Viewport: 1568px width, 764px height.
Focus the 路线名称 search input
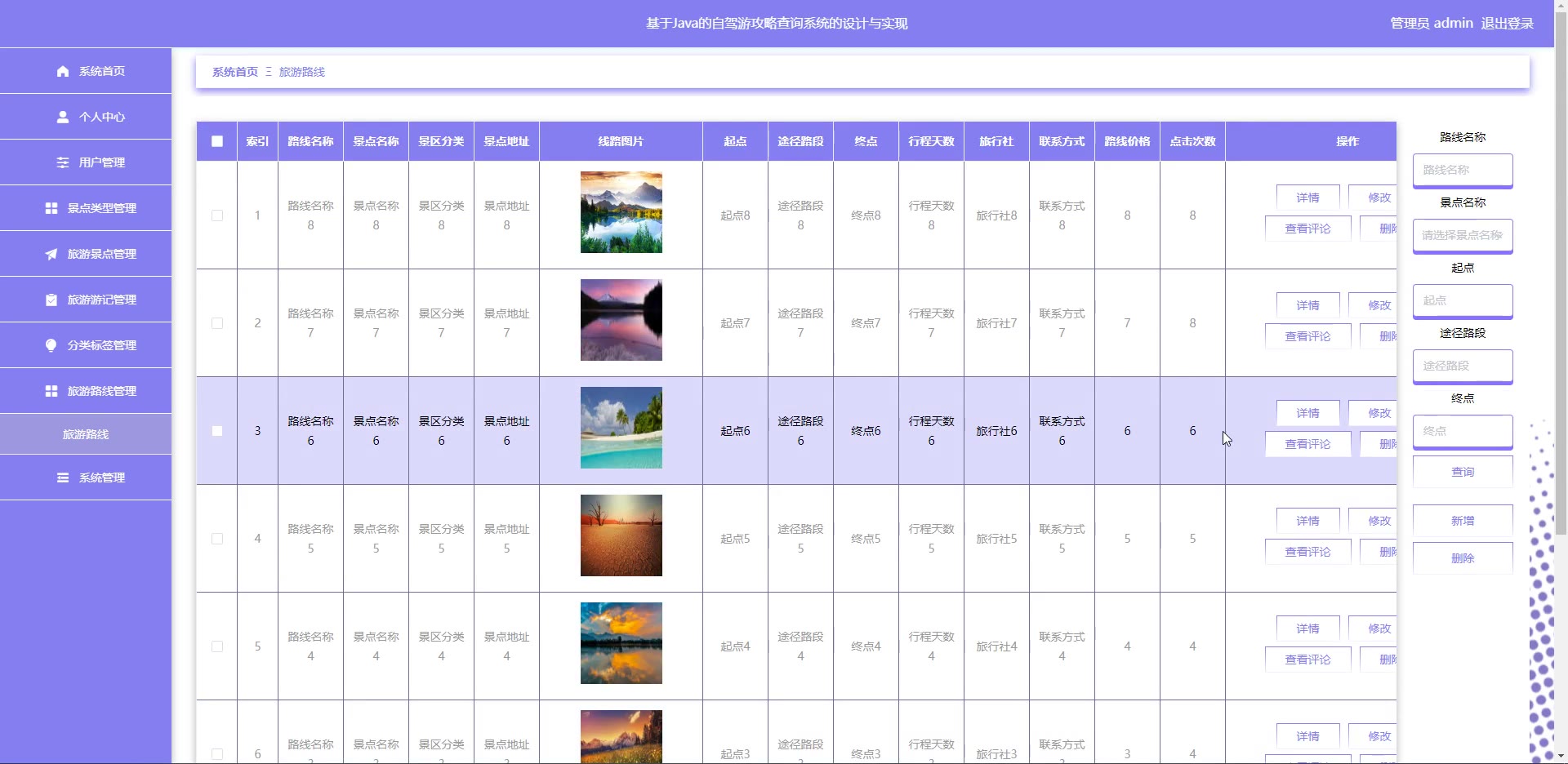click(1463, 170)
